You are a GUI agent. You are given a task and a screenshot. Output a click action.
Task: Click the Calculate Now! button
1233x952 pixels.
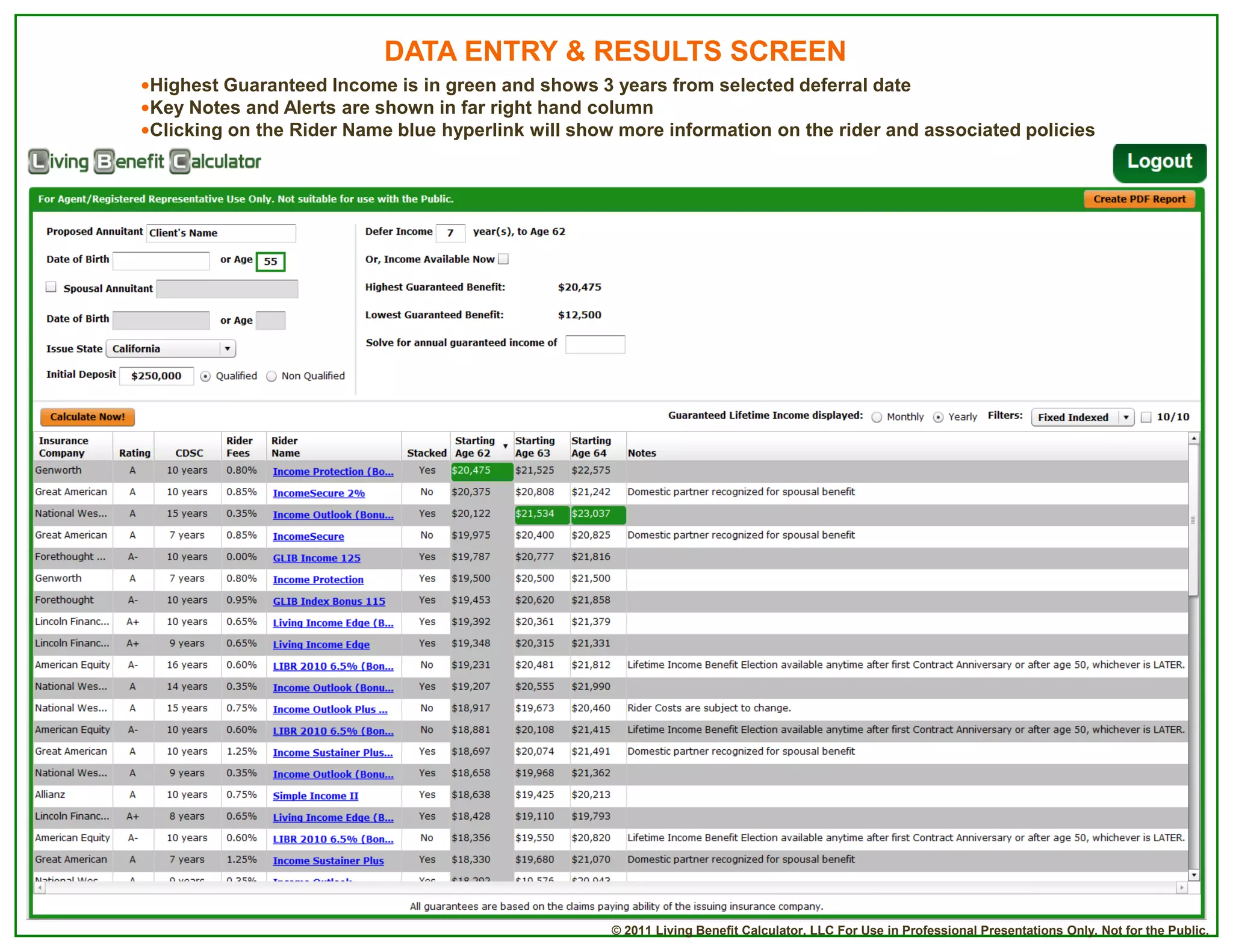pyautogui.click(x=87, y=416)
